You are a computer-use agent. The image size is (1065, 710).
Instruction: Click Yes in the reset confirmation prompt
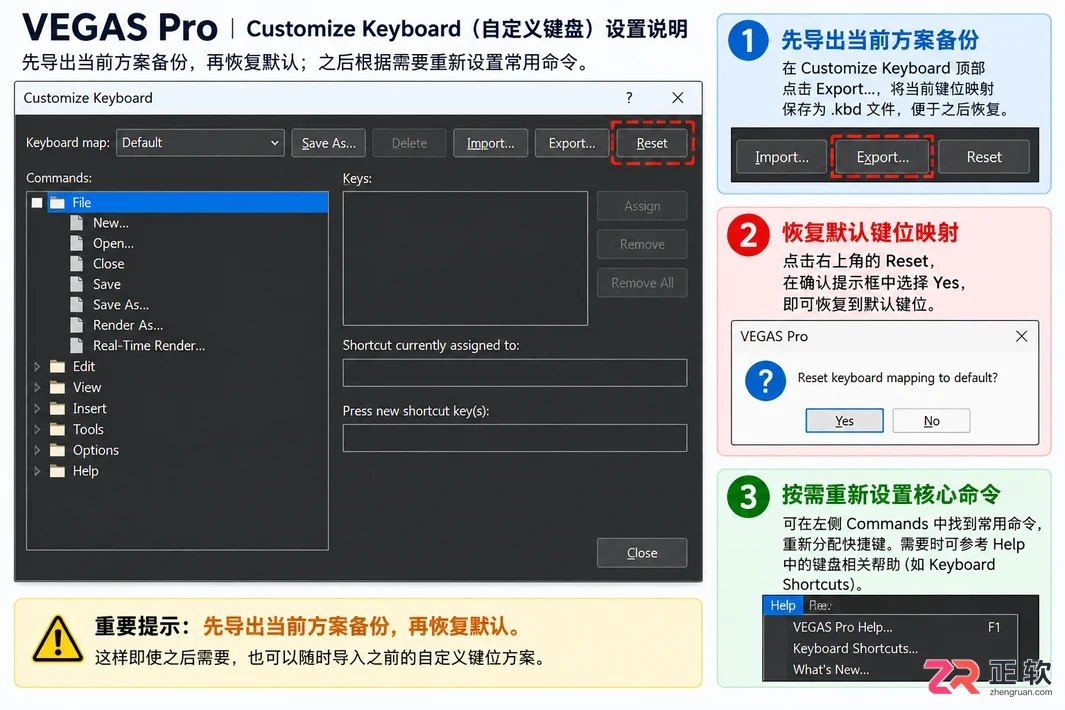[844, 421]
